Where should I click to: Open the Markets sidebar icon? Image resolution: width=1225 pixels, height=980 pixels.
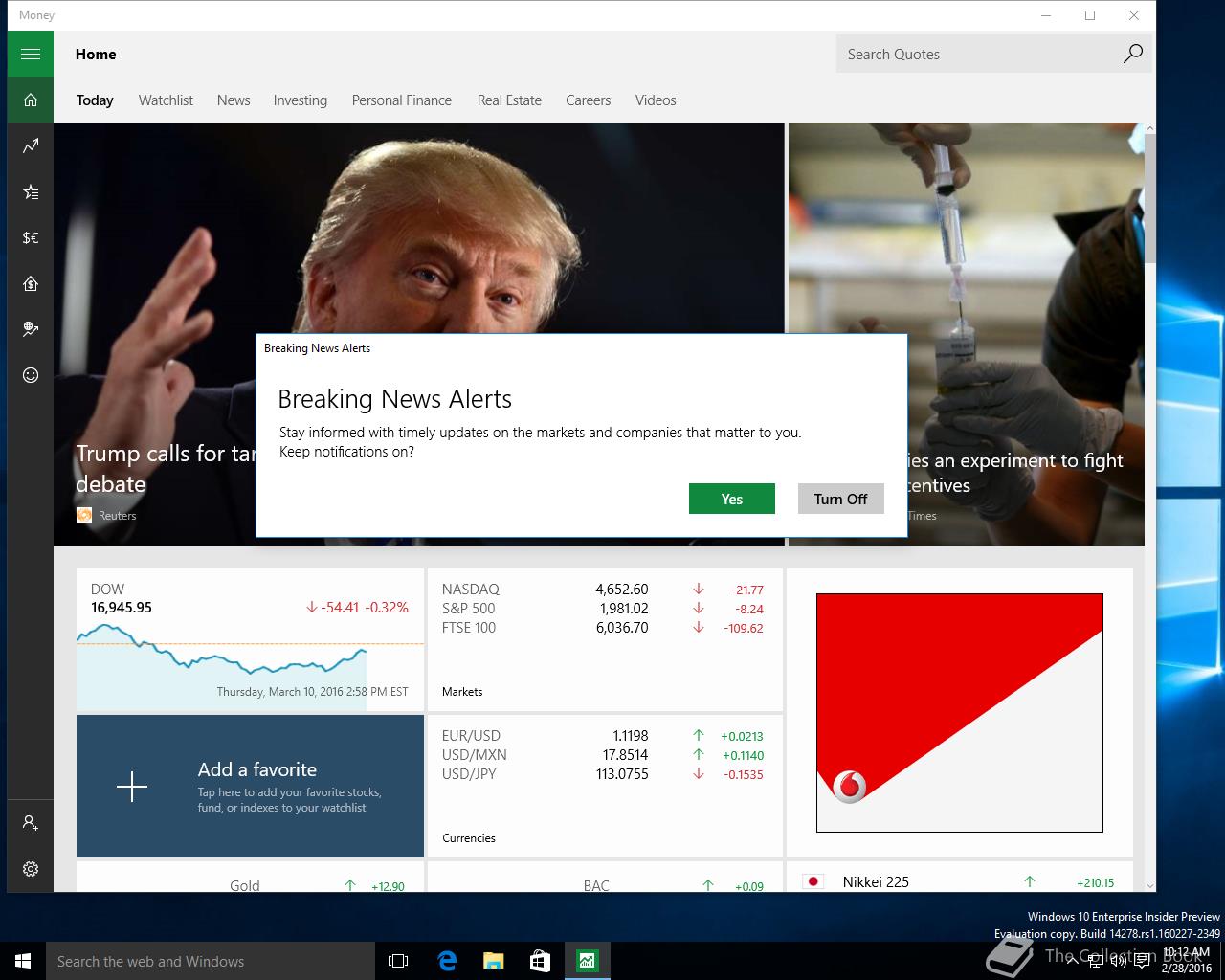(x=31, y=145)
